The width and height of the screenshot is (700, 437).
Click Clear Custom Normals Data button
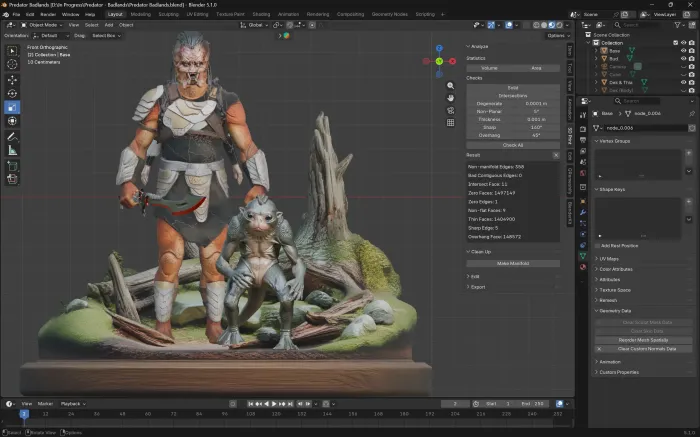647,349
